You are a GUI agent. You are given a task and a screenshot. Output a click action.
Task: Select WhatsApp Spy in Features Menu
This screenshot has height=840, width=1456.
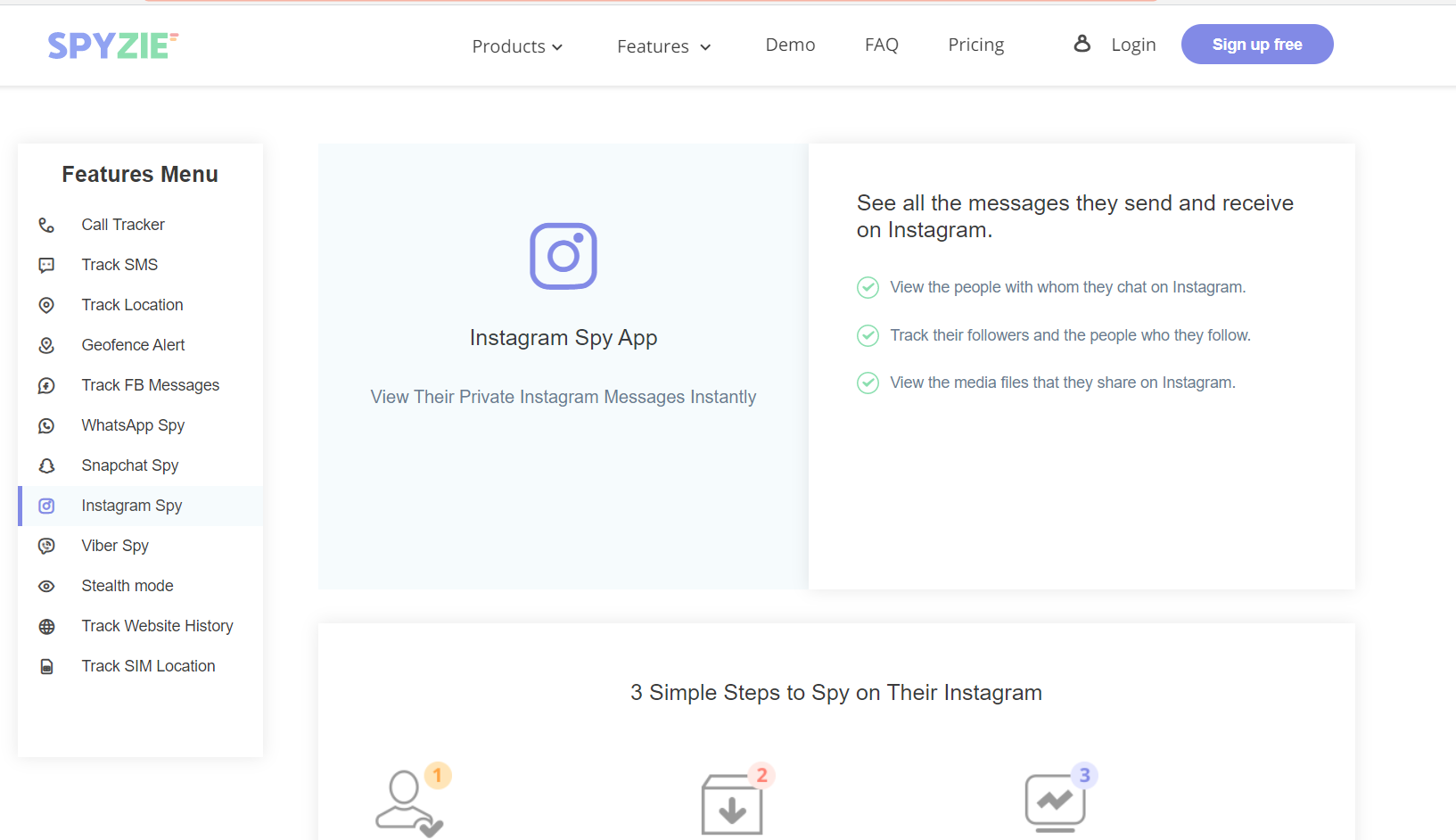(133, 425)
